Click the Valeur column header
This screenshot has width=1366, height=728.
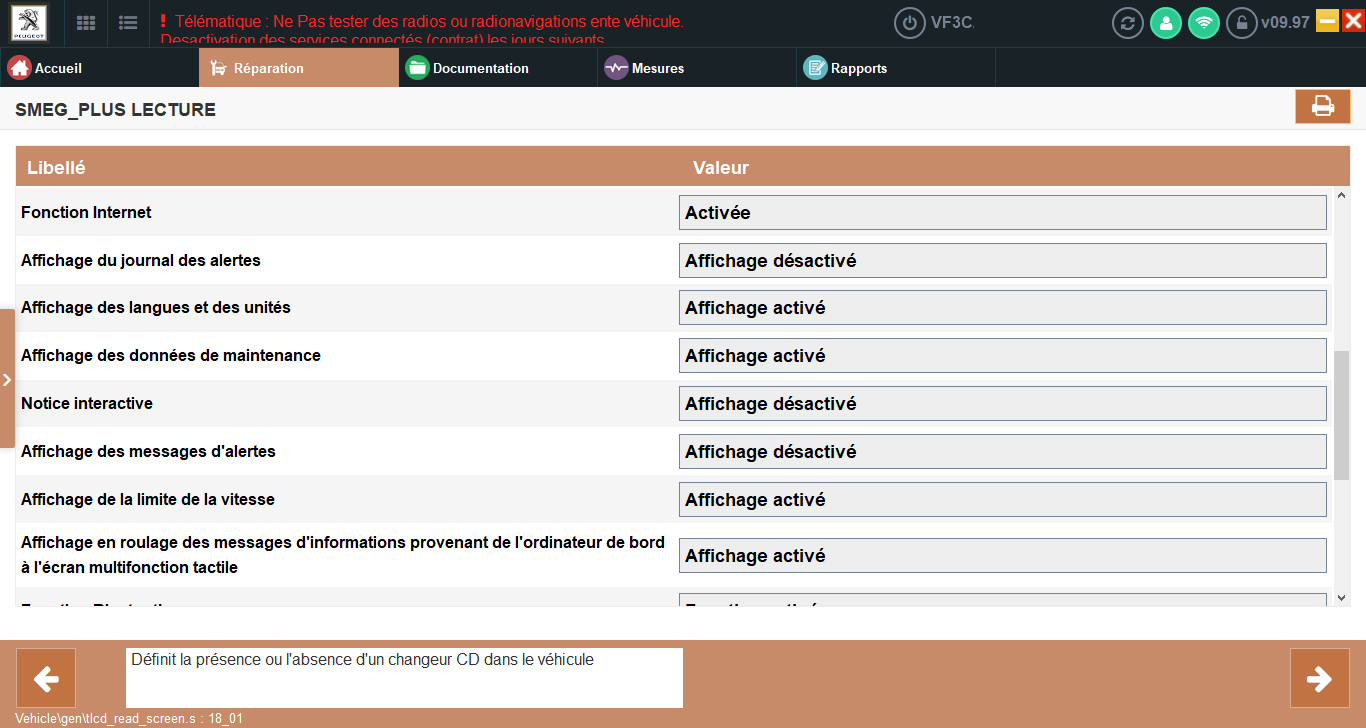pos(721,168)
